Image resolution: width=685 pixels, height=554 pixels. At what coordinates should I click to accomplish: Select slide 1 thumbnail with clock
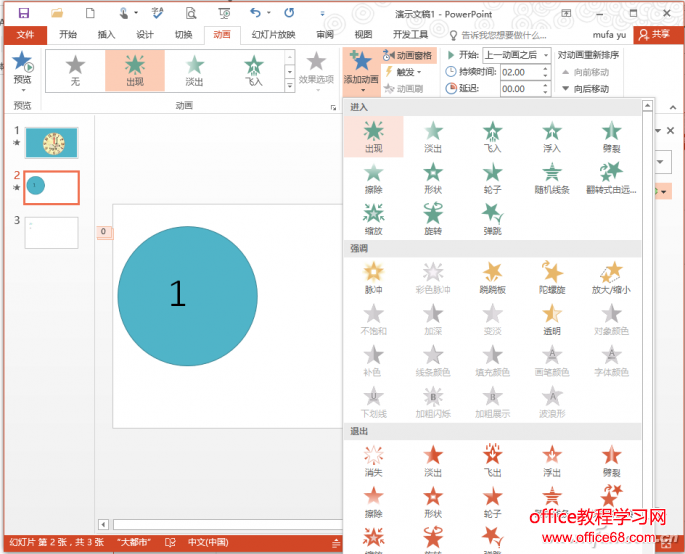[x=51, y=143]
